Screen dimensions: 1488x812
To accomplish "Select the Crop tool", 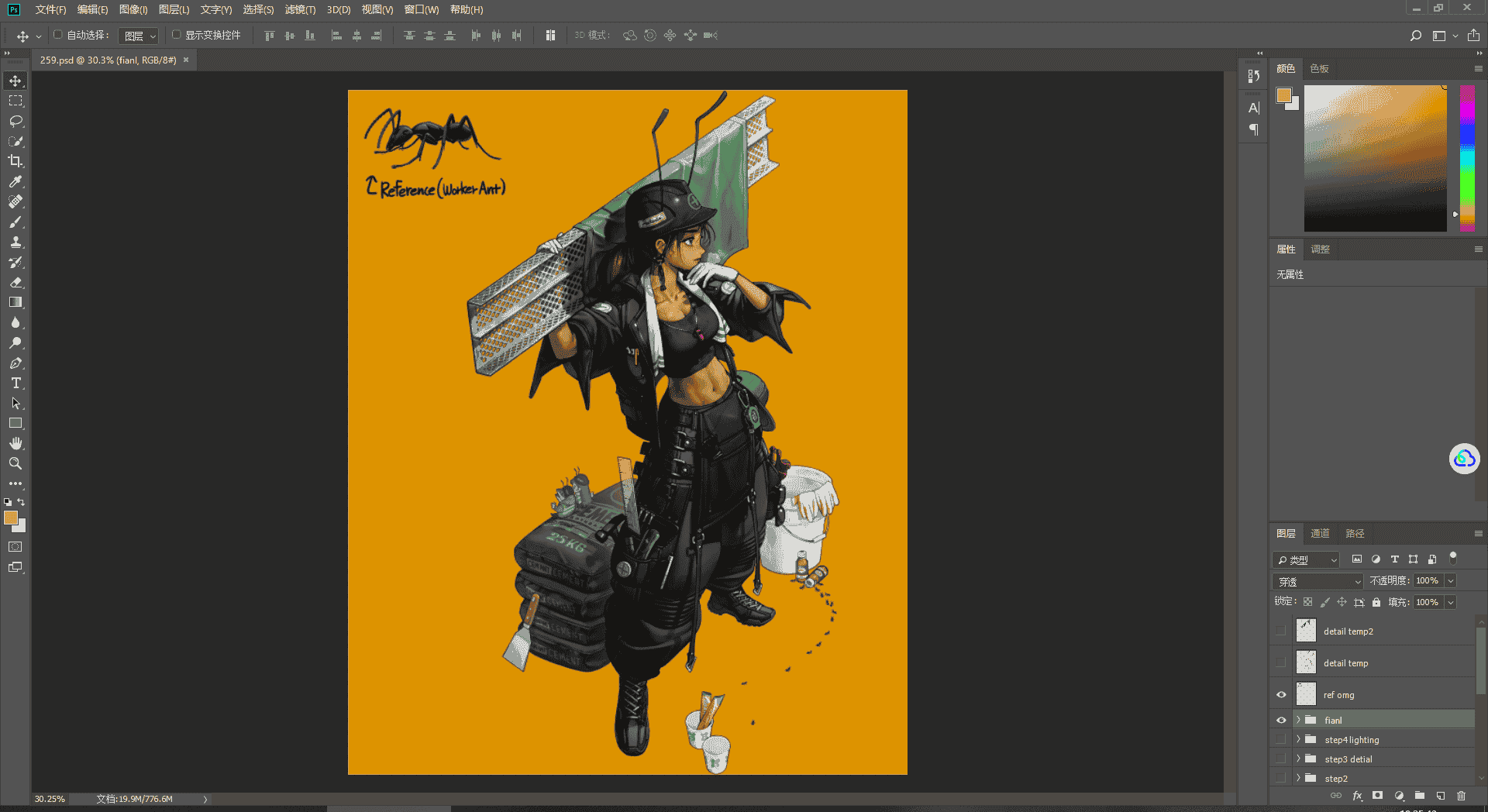I will (x=15, y=161).
